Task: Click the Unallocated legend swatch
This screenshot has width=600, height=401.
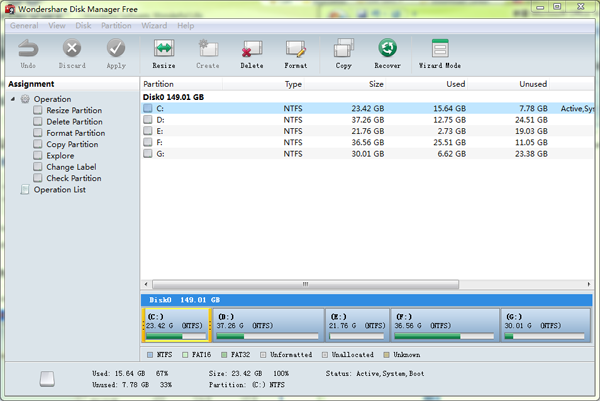Action: (x=325, y=355)
